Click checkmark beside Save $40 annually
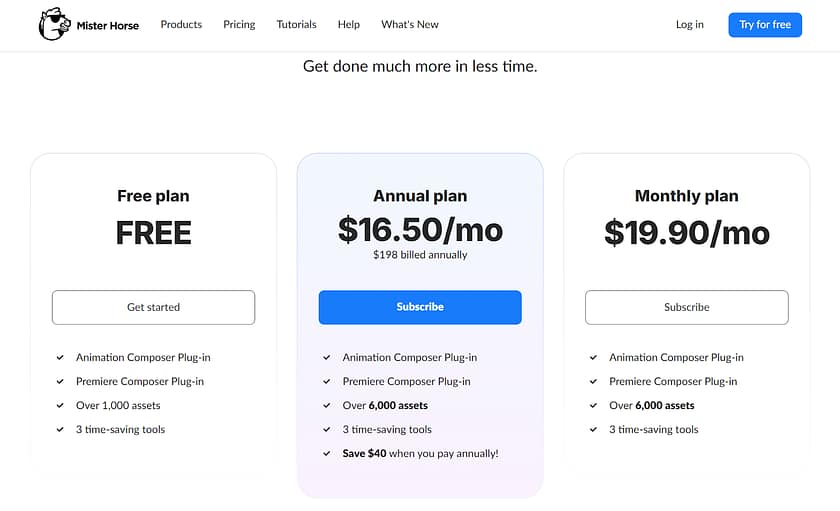 [x=327, y=454]
